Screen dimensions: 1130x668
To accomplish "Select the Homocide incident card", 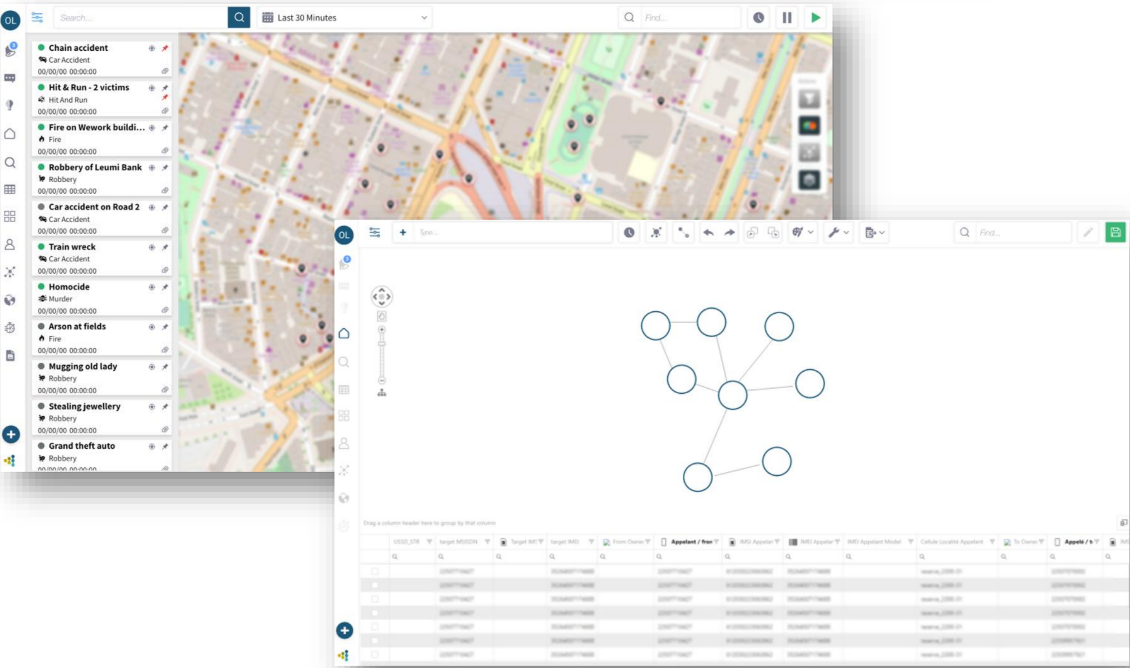I will click(102, 298).
